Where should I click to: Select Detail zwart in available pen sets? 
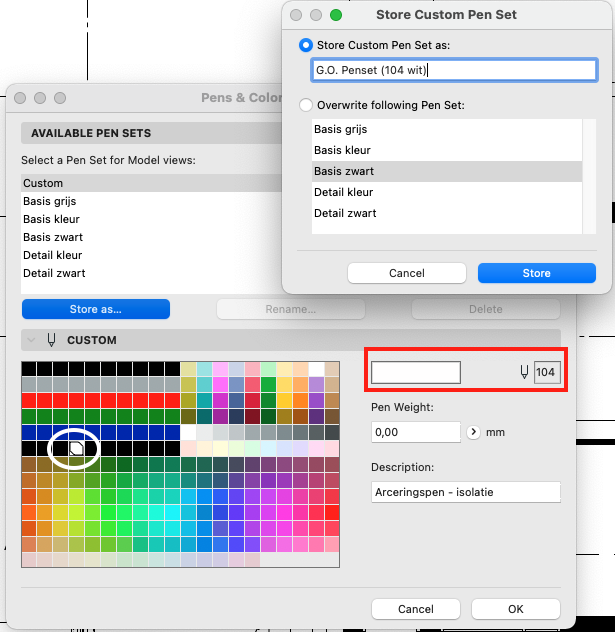tap(152, 273)
